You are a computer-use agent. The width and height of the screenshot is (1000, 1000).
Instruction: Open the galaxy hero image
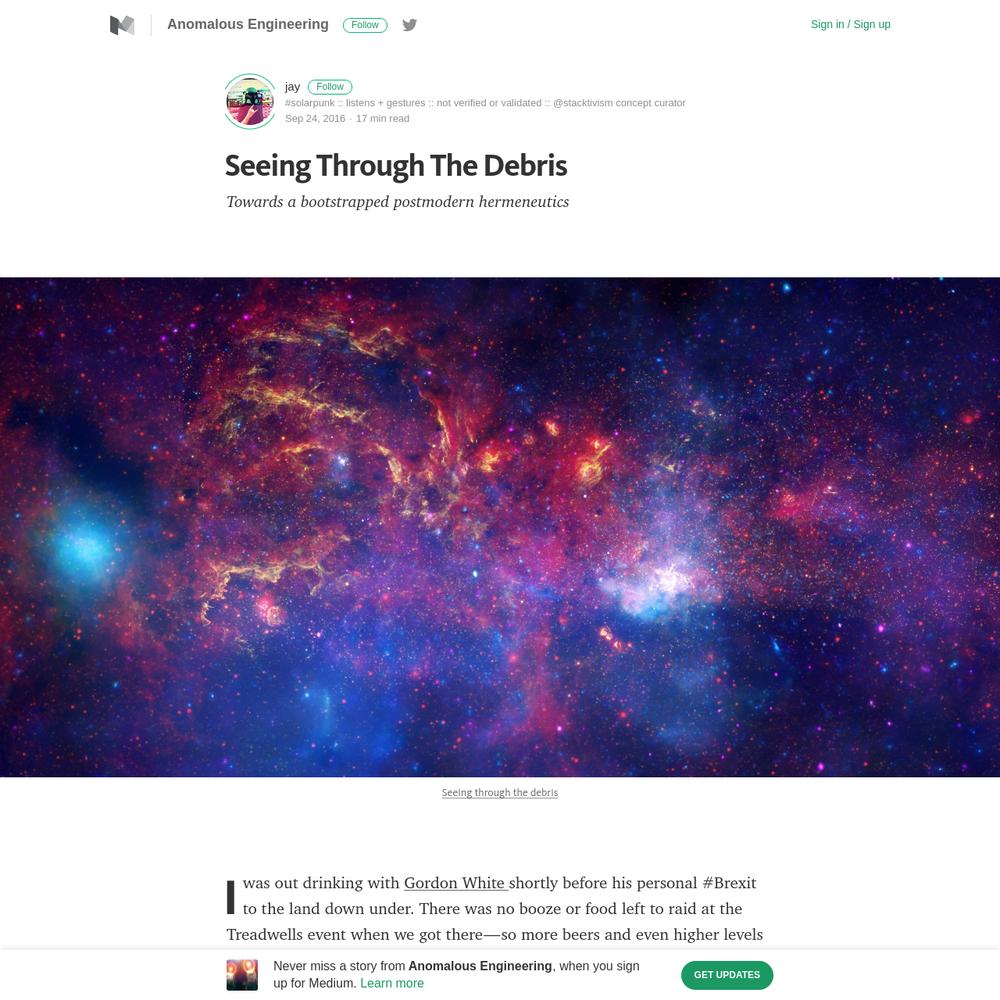click(x=500, y=527)
